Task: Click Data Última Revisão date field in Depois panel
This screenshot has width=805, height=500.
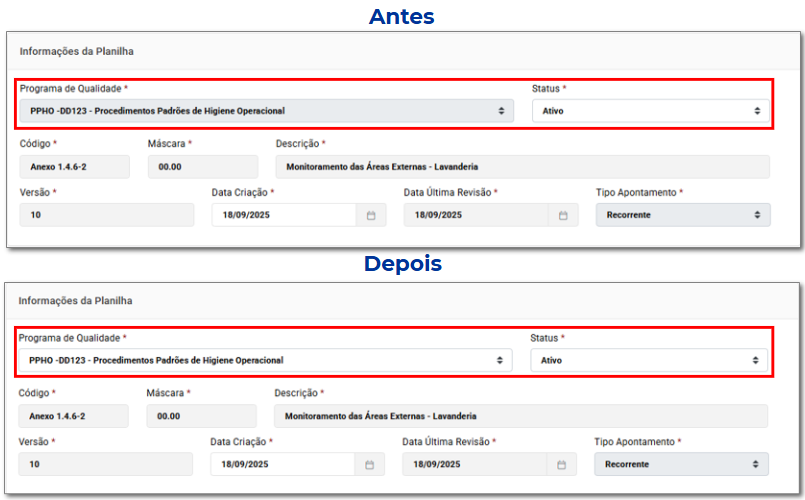Action: click(475, 464)
